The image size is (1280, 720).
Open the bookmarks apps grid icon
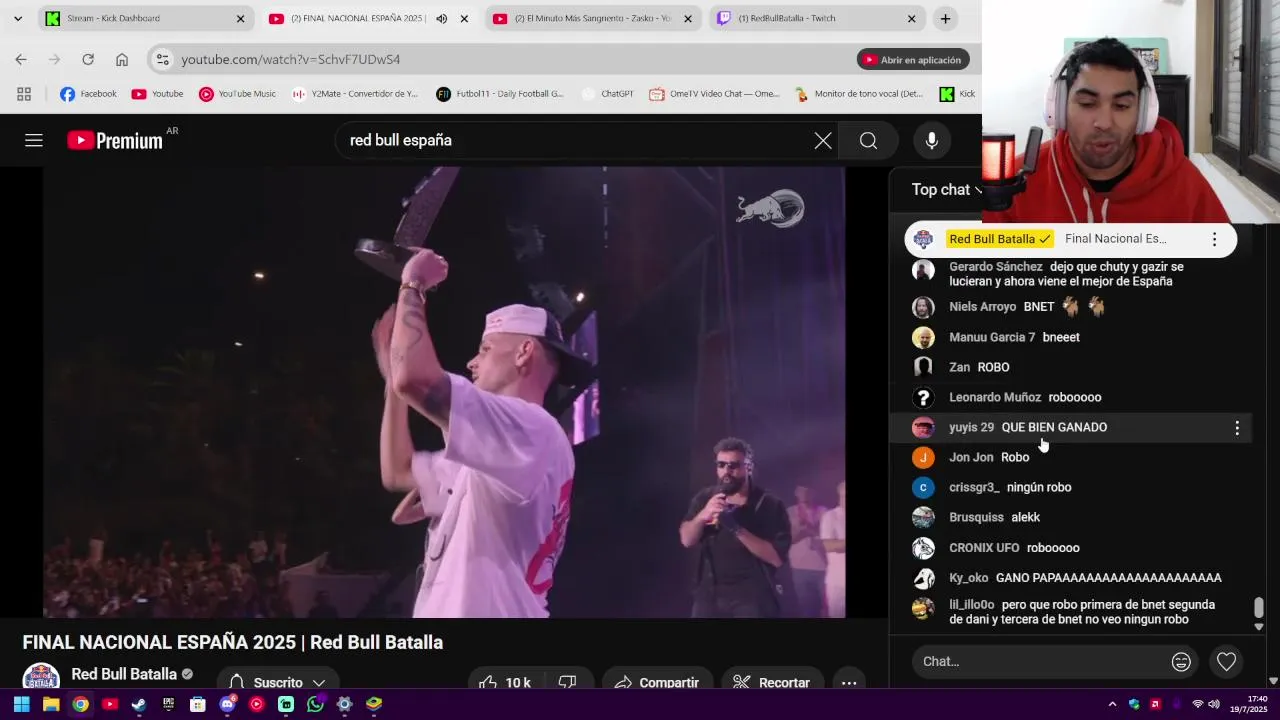tap(24, 94)
